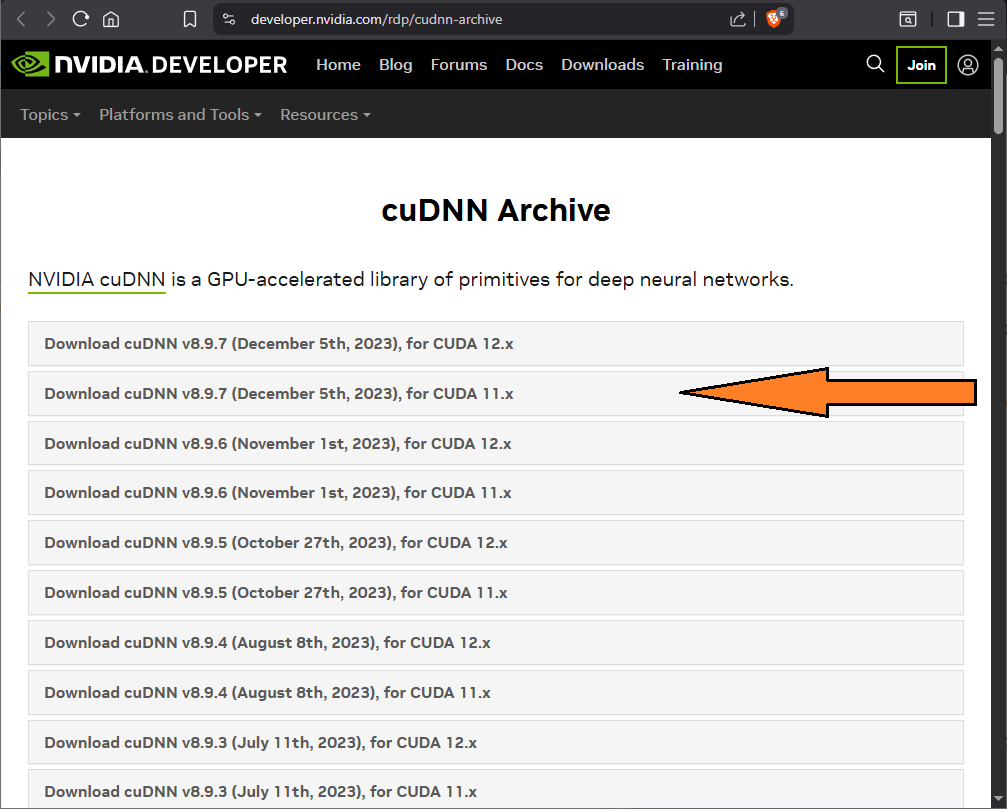The height and width of the screenshot is (809, 1007).
Task: Open Blog in NVIDIA navigation
Action: tap(396, 65)
